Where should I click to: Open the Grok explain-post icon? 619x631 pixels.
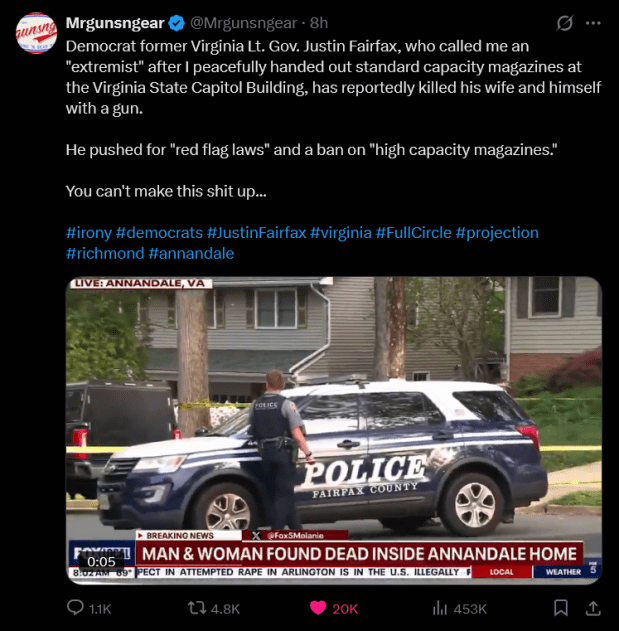[x=564, y=23]
